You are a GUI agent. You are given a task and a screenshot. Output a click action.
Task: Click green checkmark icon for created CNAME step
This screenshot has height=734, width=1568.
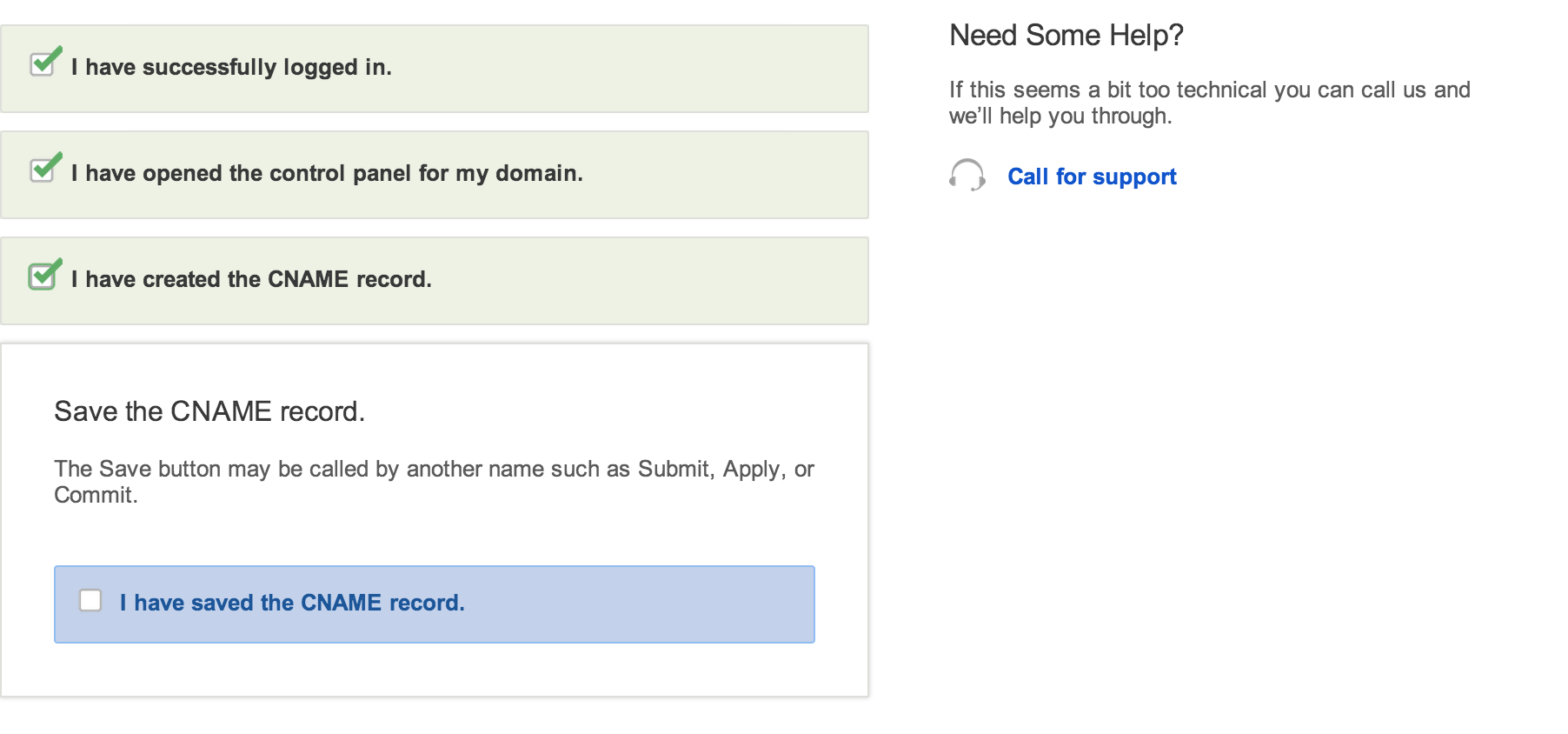click(46, 274)
